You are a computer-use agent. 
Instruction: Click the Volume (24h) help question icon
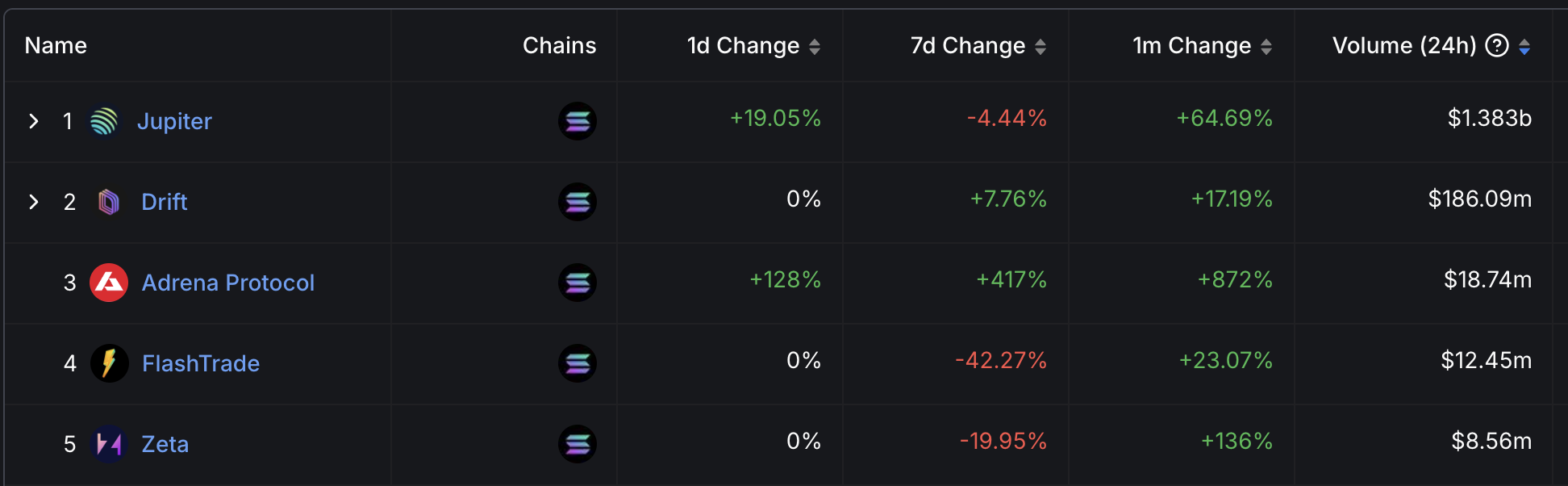coord(1497,46)
